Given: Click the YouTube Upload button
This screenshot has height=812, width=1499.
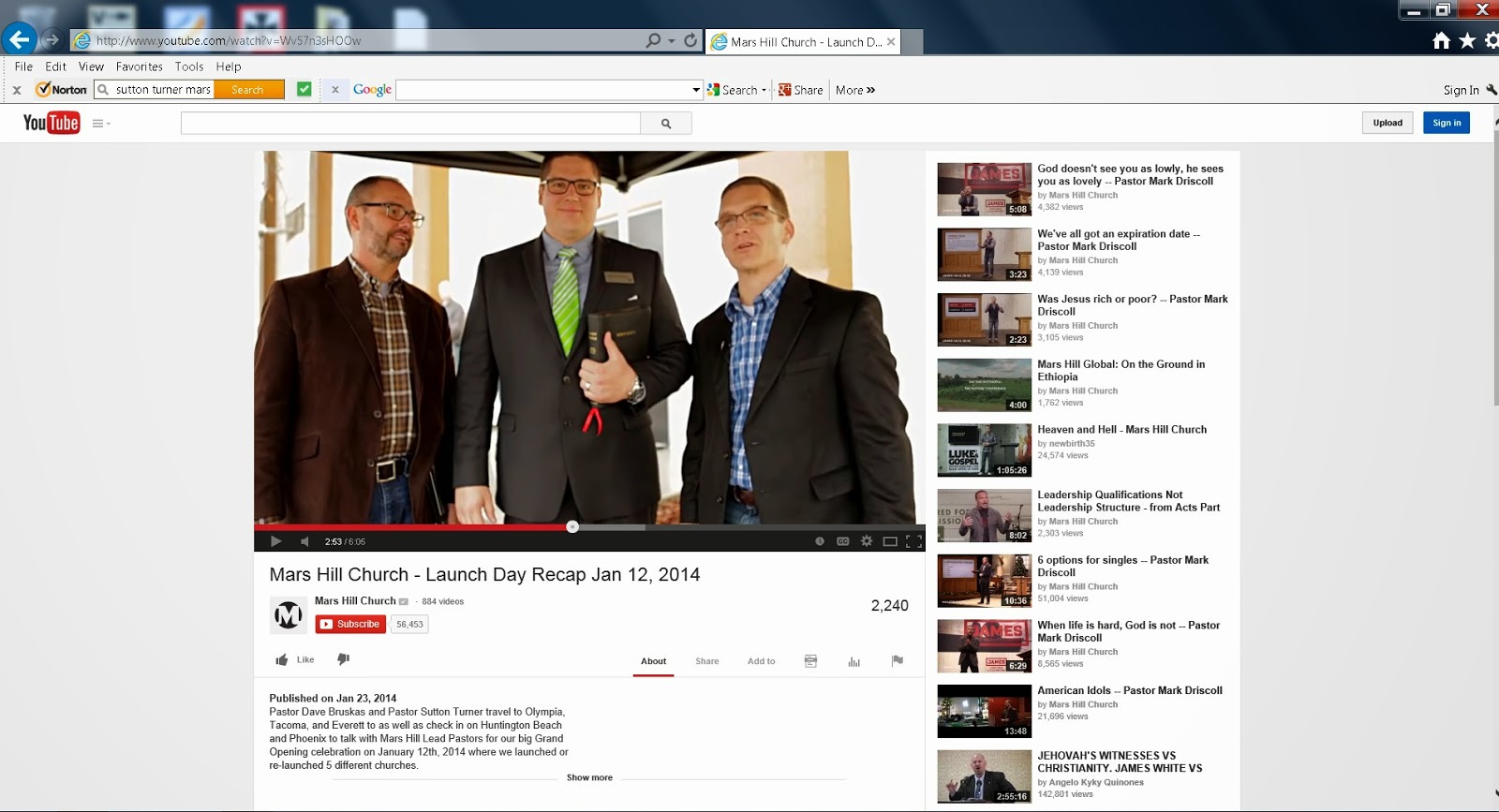Looking at the screenshot, I should point(1388,123).
